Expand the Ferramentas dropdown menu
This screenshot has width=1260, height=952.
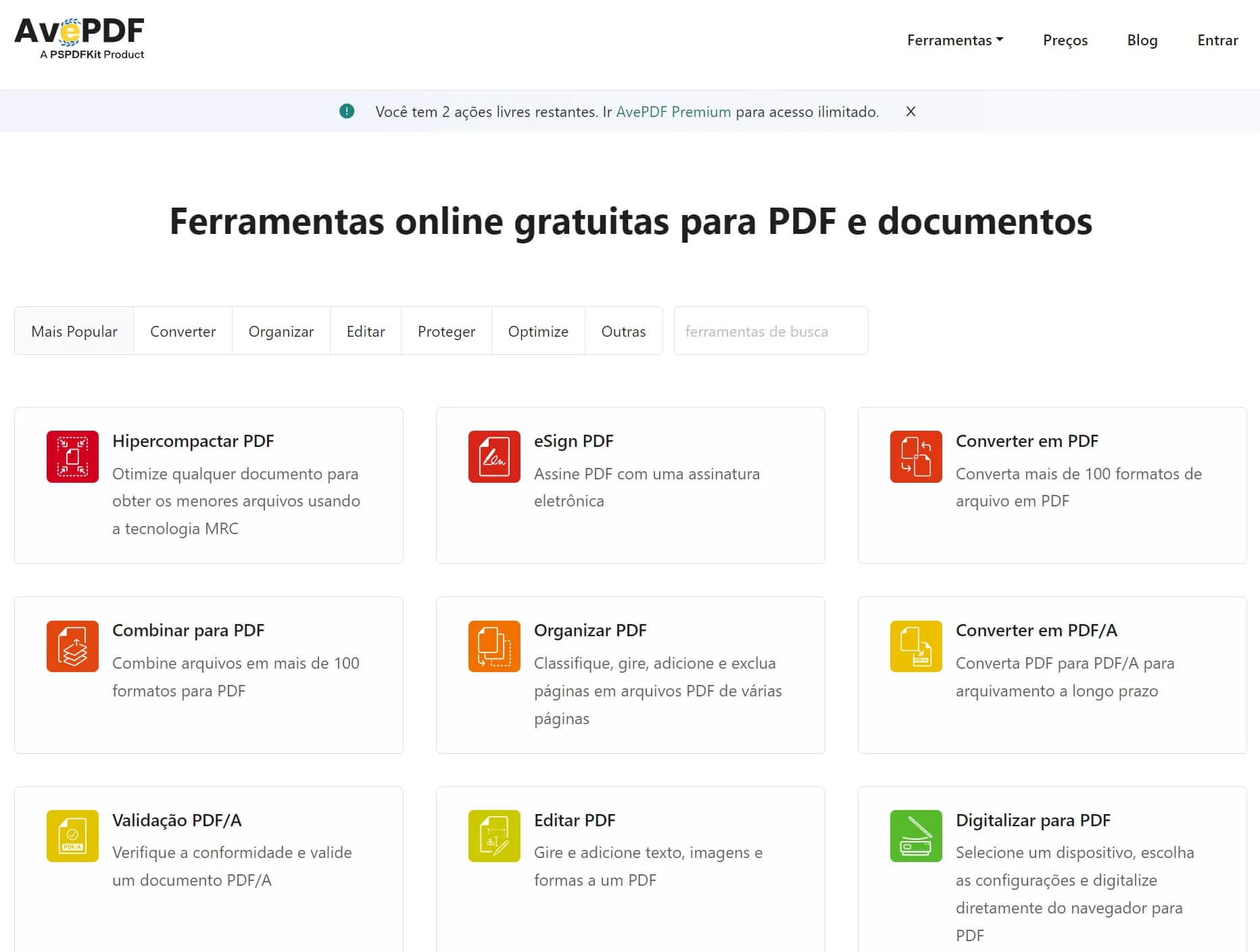[x=954, y=40]
